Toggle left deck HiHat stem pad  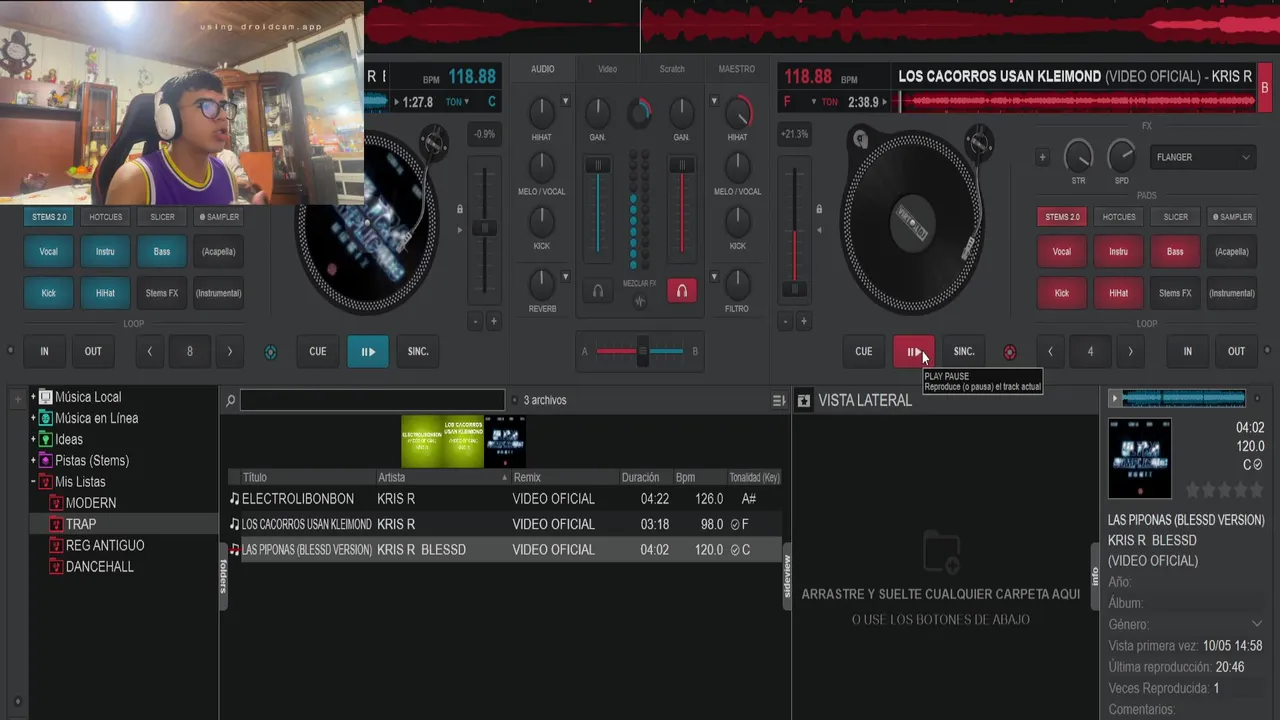[105, 293]
